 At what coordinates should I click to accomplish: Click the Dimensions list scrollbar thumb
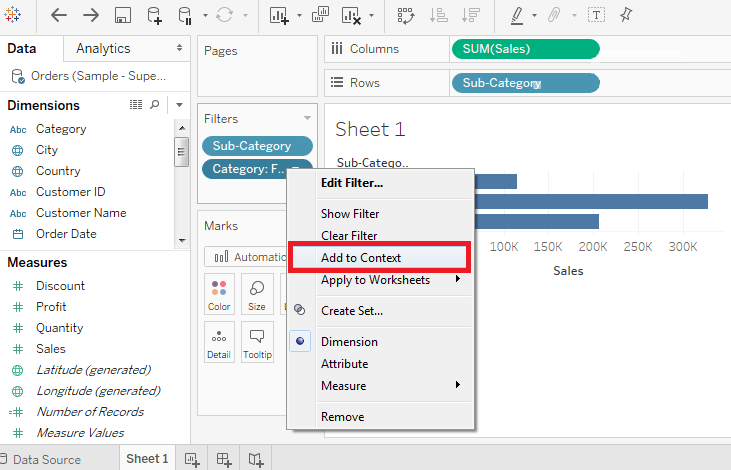pos(181,152)
